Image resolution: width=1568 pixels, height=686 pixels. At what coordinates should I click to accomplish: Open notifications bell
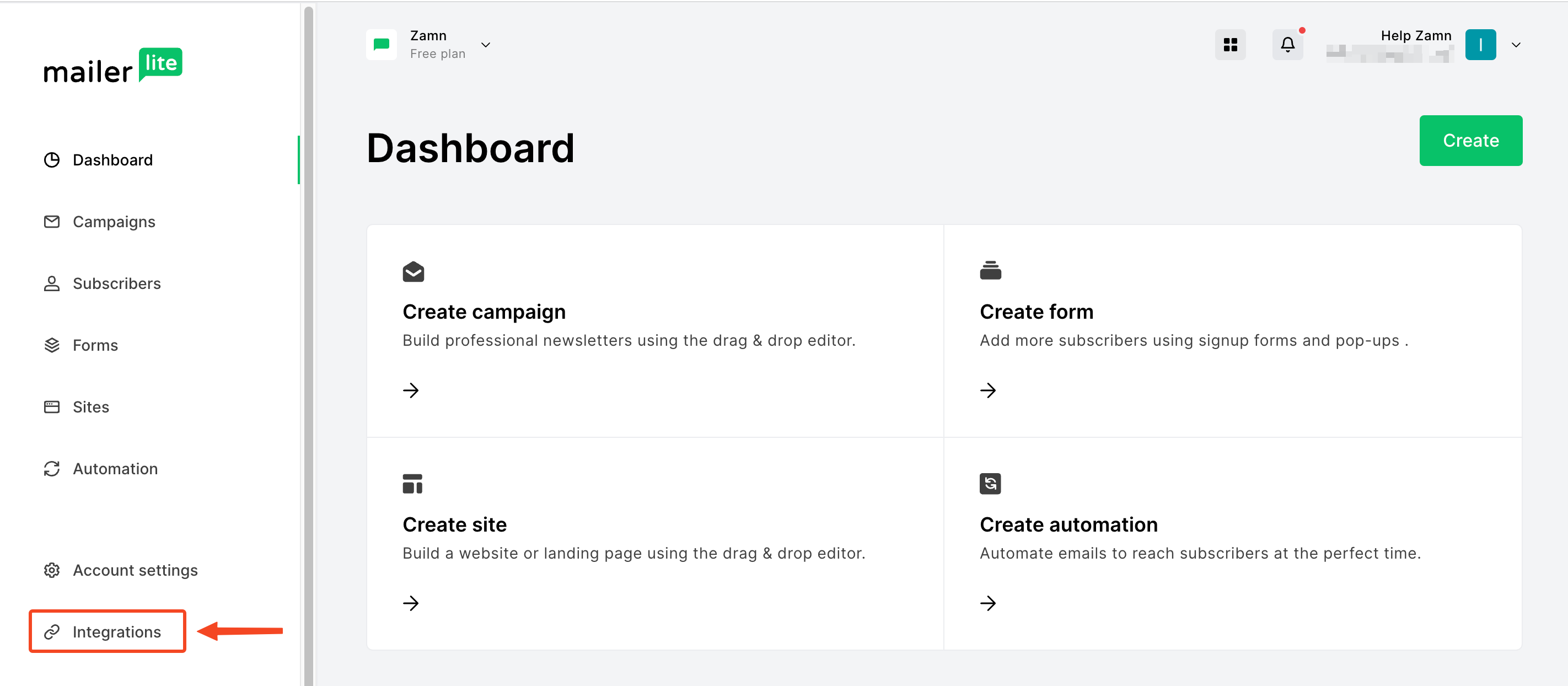click(1287, 45)
